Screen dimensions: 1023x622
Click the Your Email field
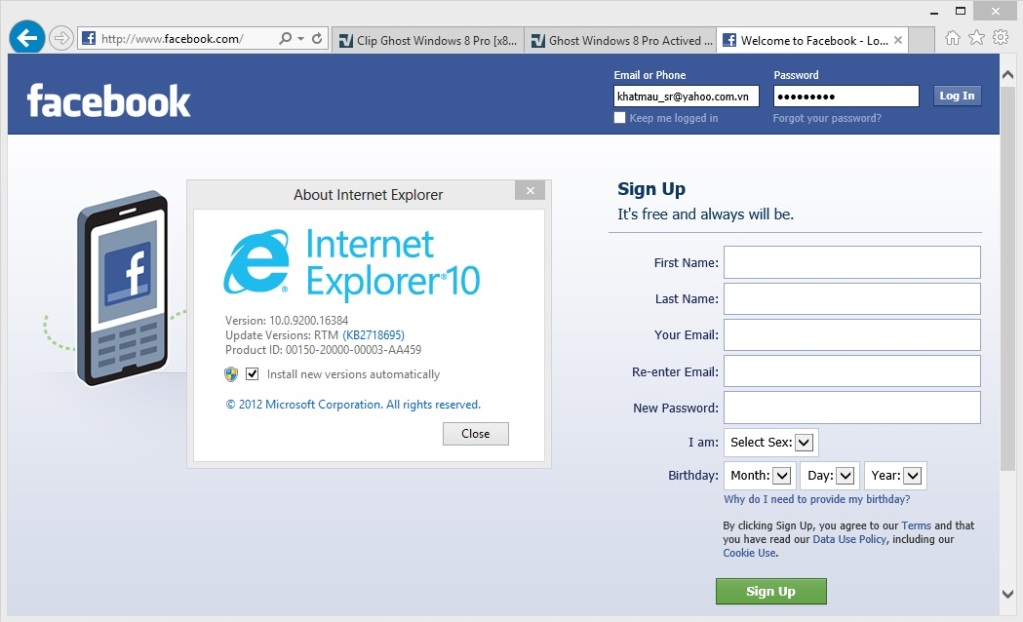(851, 335)
